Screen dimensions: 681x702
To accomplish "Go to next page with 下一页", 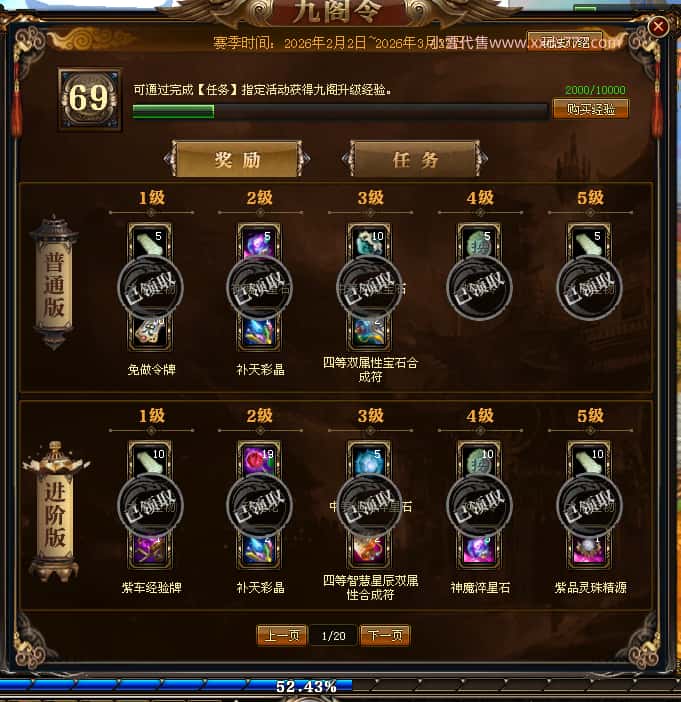I will pos(385,635).
